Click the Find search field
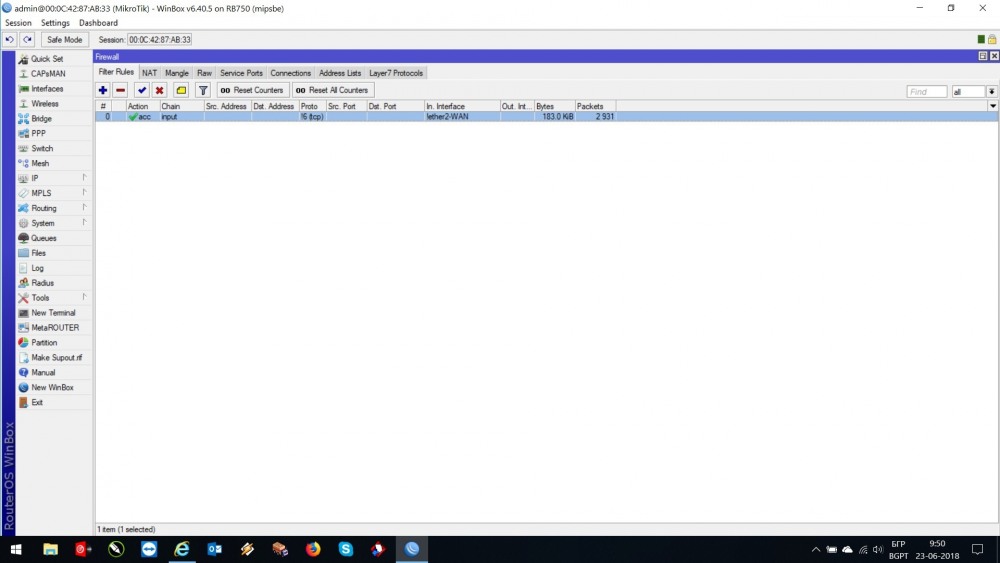Image resolution: width=1000 pixels, height=563 pixels. tap(927, 91)
